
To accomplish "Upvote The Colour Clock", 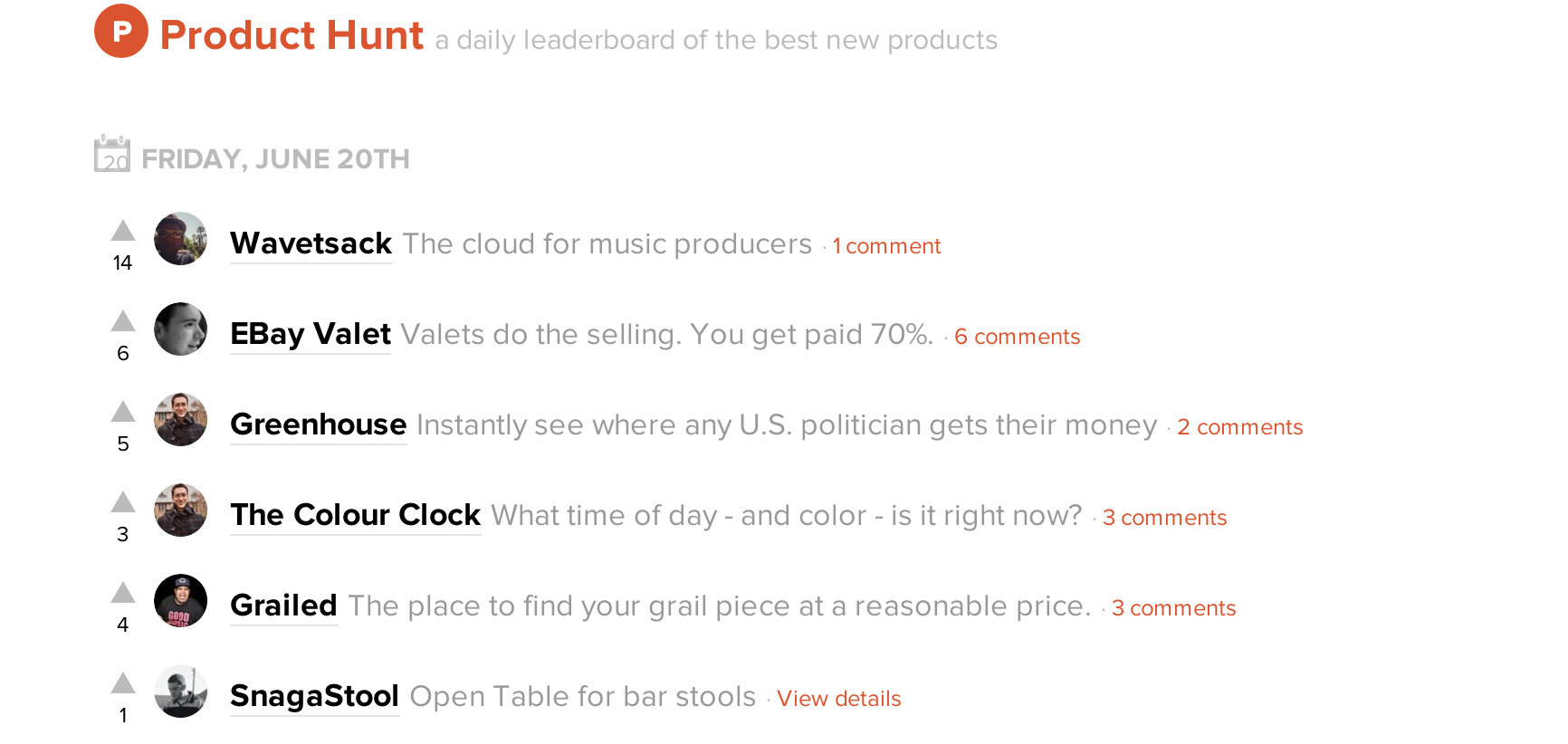I will pyautogui.click(x=123, y=503).
